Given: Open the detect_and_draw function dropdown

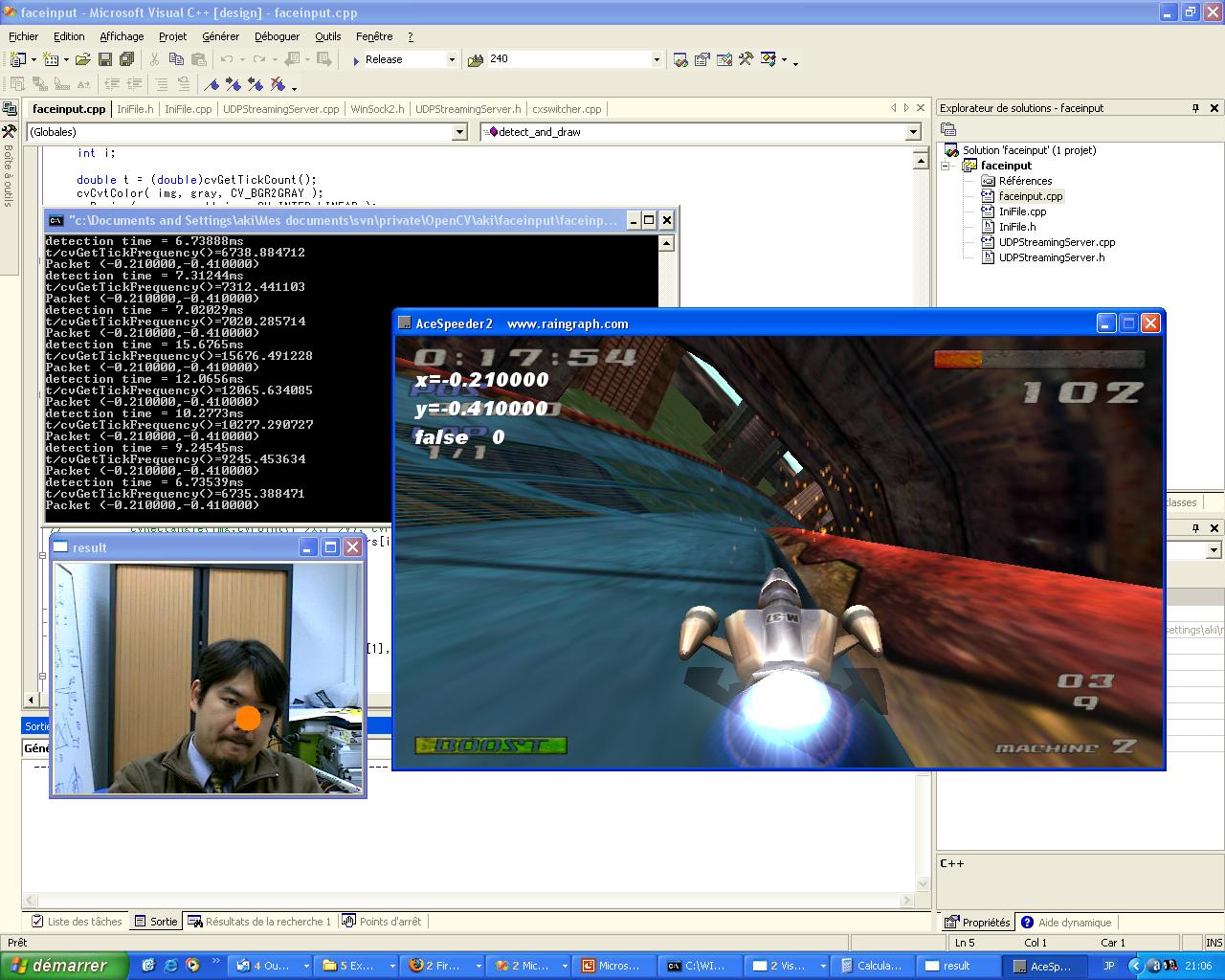Looking at the screenshot, I should (x=913, y=132).
